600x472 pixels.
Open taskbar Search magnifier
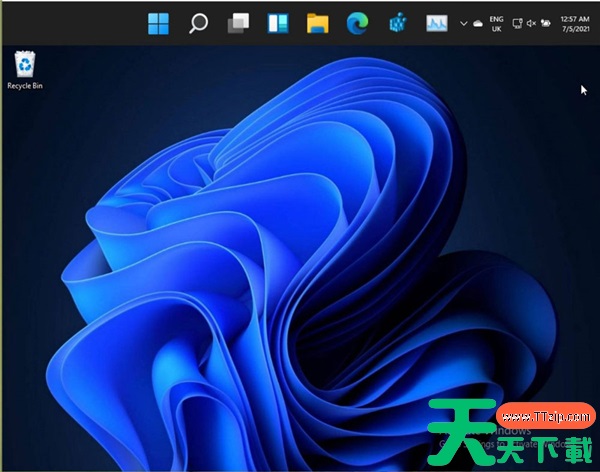click(x=198, y=22)
